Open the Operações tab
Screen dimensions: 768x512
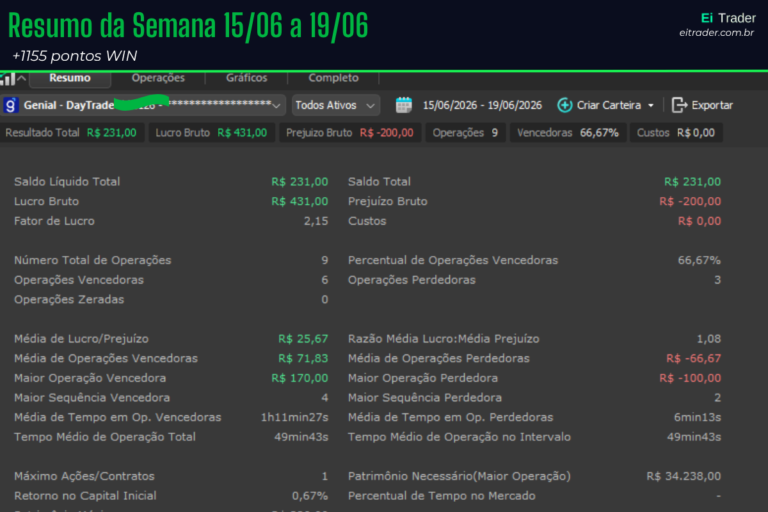pos(158,78)
